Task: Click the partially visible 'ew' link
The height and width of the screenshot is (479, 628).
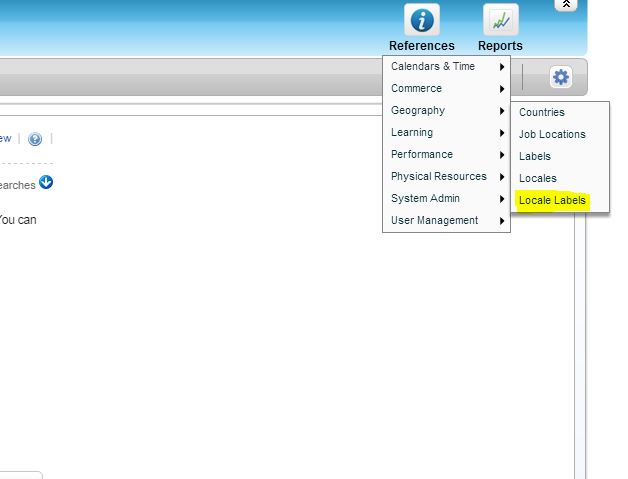Action: pos(6,139)
